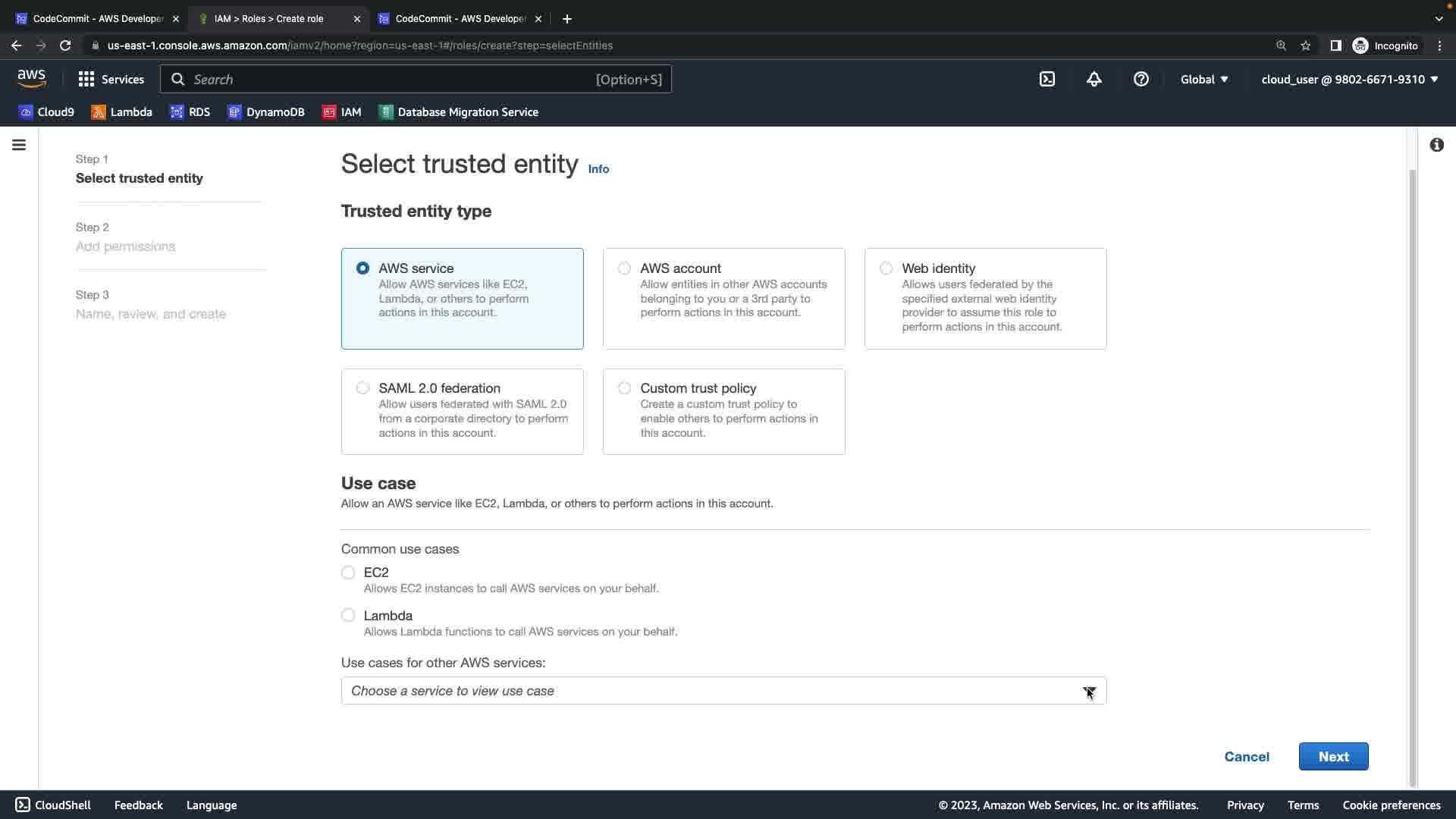Expand the choose a service dropdown
Image resolution: width=1456 pixels, height=819 pixels.
(723, 691)
